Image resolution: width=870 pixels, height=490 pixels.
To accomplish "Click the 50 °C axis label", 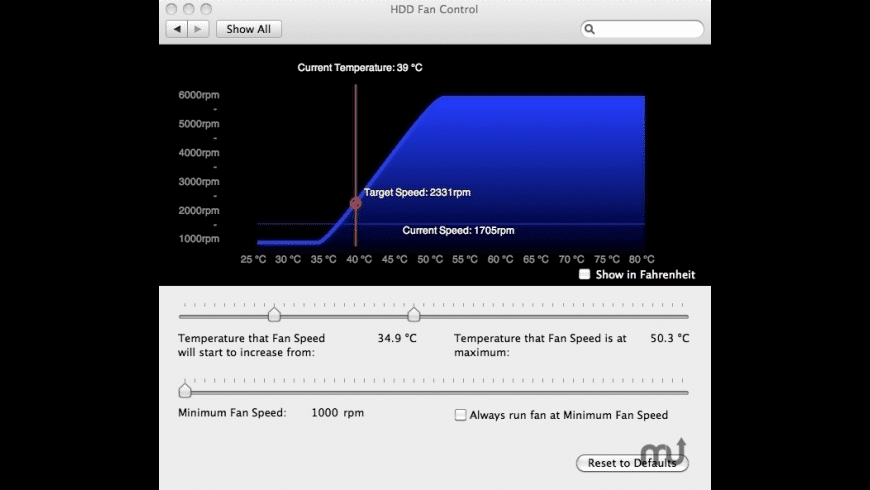I will pos(430,259).
